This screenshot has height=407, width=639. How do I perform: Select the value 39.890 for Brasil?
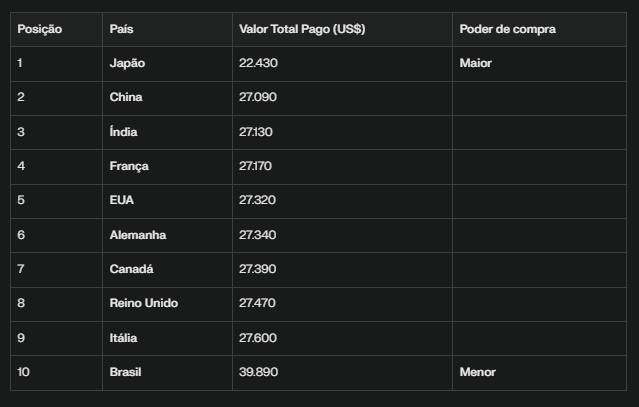[x=258, y=372]
